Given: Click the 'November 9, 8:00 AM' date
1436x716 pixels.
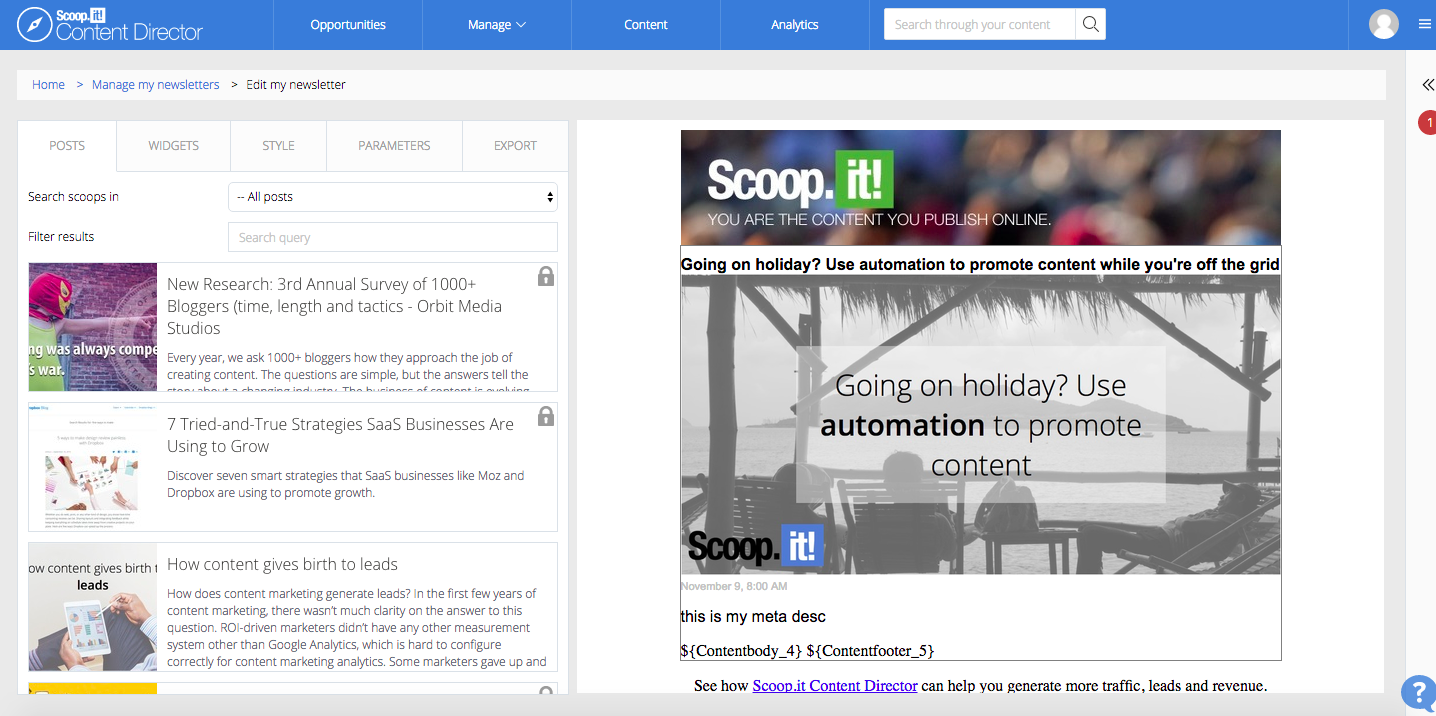Looking at the screenshot, I should point(734,586).
